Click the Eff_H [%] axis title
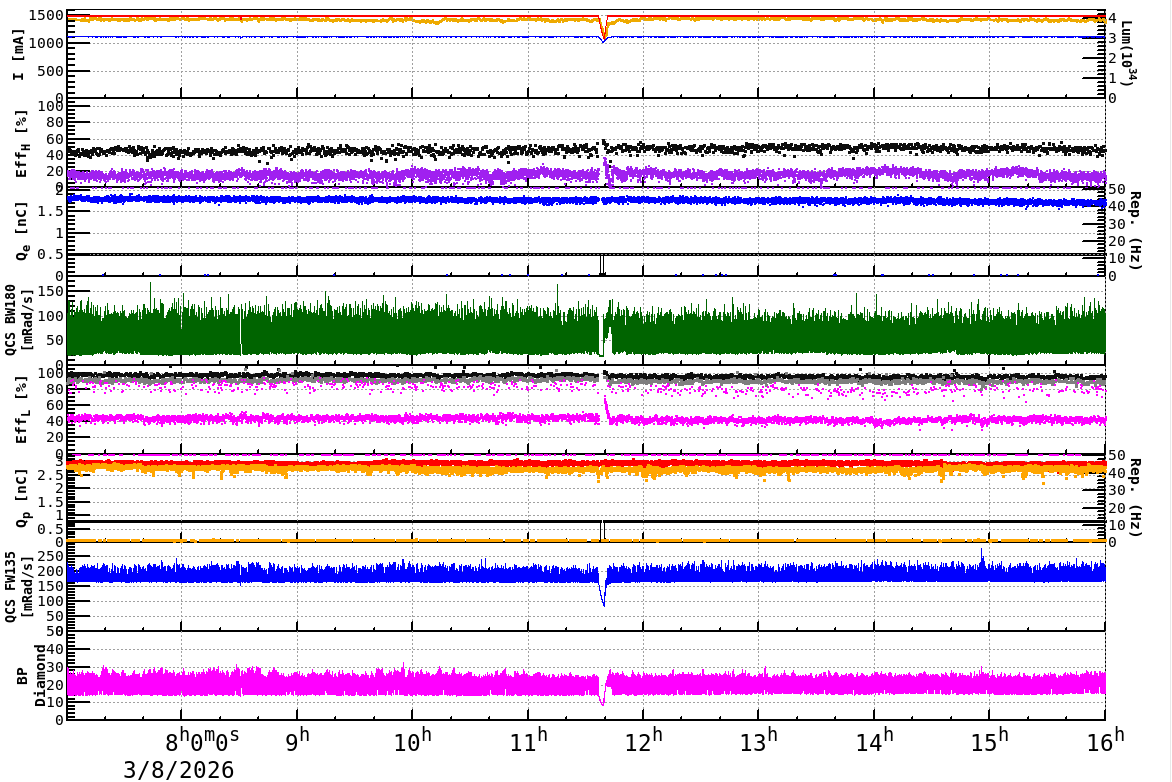Image resolution: width=1172 pixels, height=782 pixels. (21, 144)
